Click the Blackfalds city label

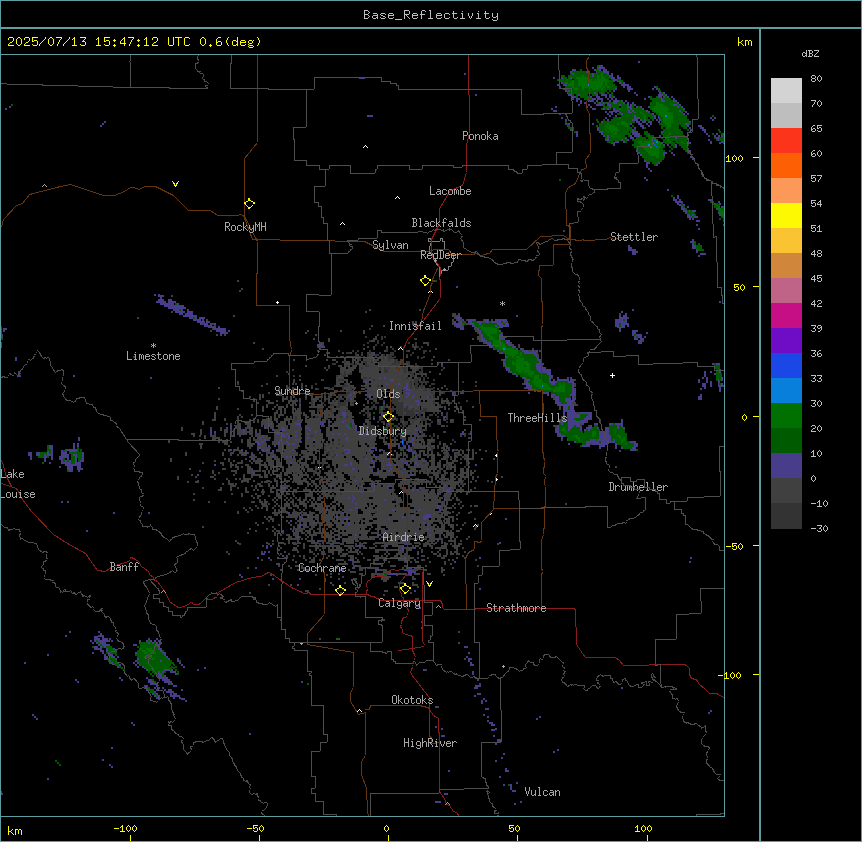[x=441, y=223]
